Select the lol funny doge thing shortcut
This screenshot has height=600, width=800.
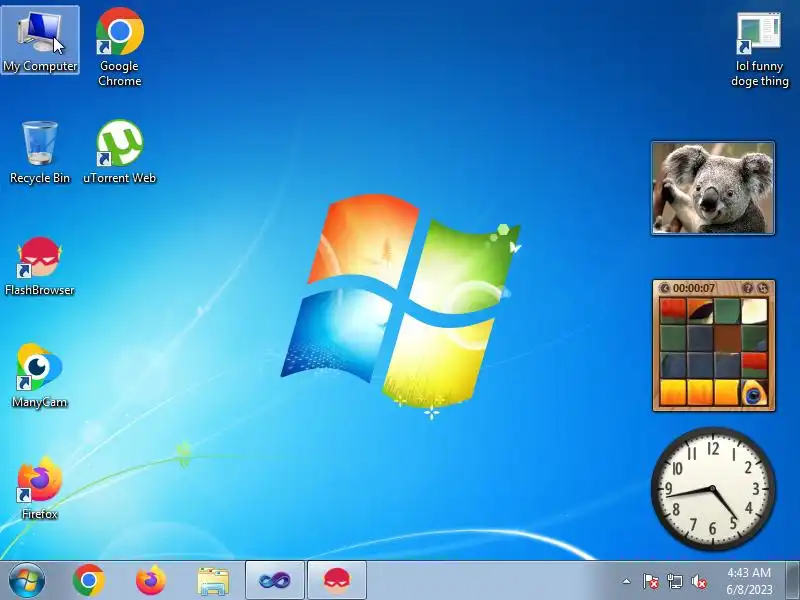(x=759, y=49)
